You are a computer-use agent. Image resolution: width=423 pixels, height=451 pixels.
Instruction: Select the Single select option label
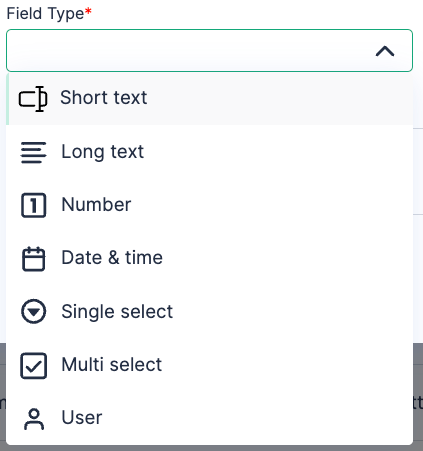[117, 312]
